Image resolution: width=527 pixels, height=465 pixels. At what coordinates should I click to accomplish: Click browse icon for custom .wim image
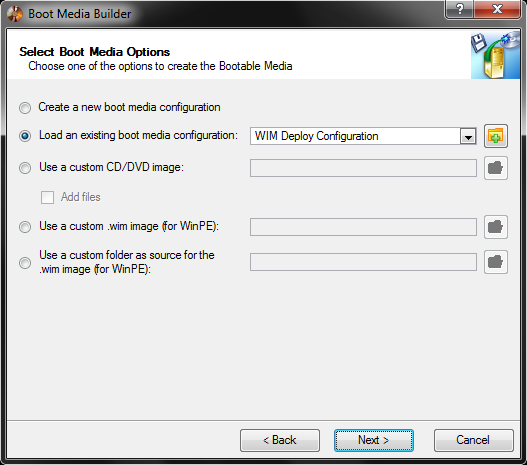pyautogui.click(x=496, y=227)
